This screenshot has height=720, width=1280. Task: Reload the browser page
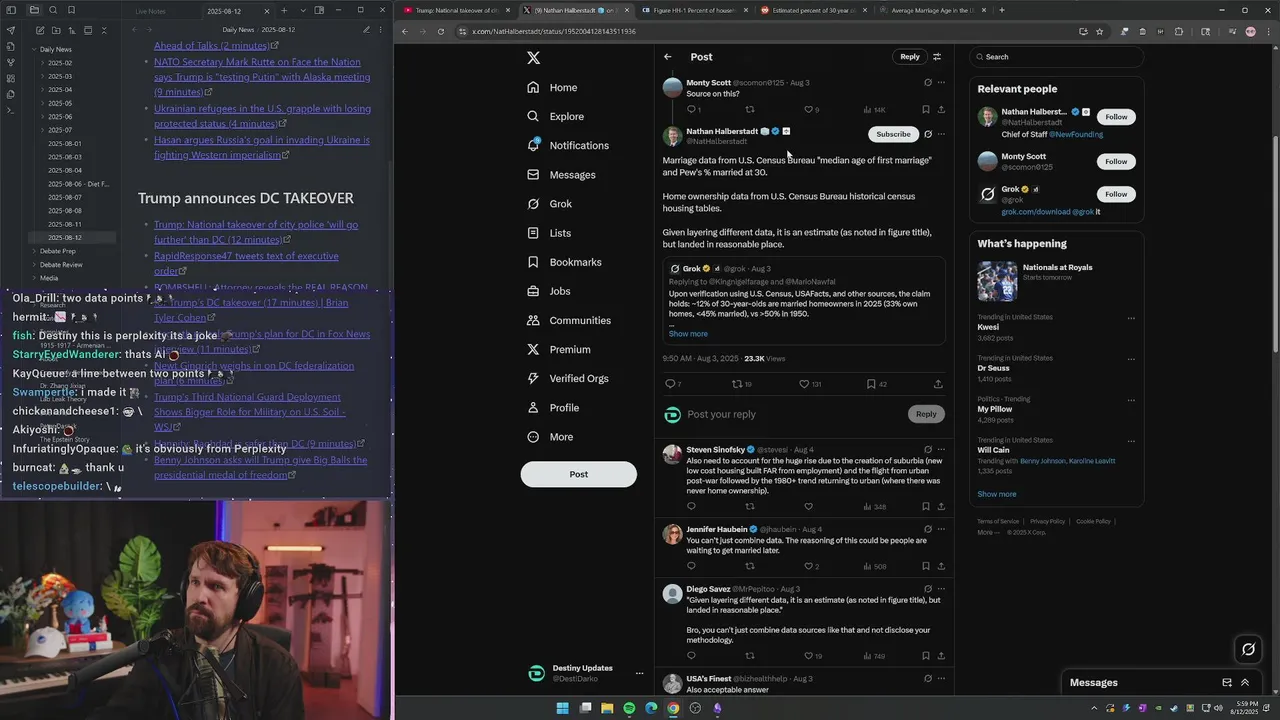[x=441, y=31]
